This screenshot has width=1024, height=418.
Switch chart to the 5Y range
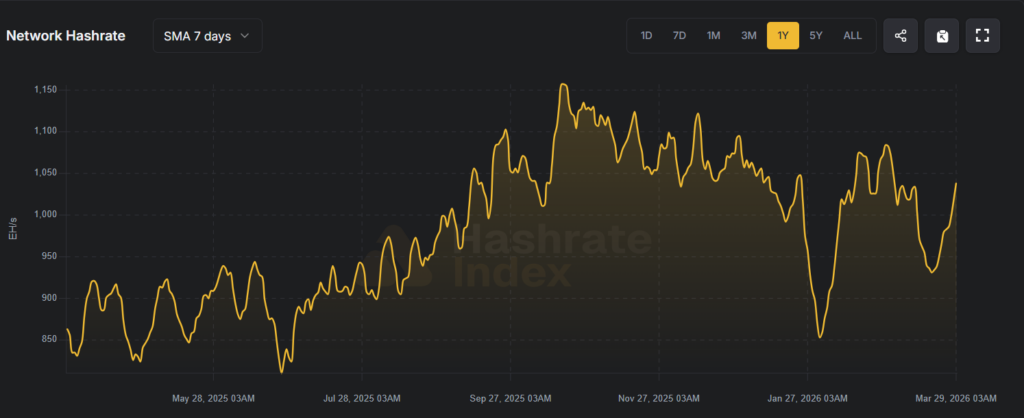pyautogui.click(x=816, y=36)
